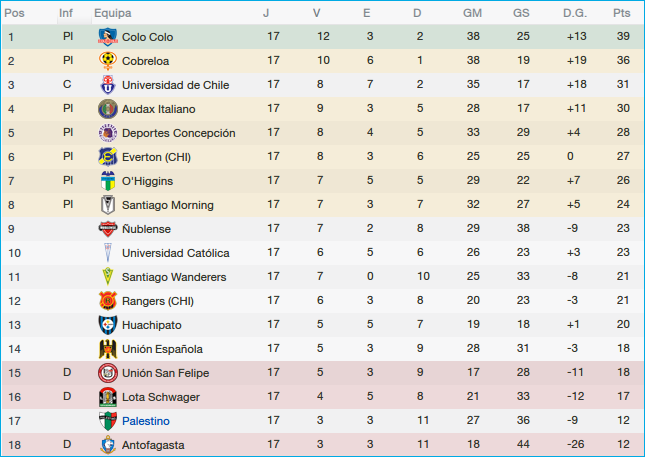Image resolution: width=645 pixels, height=457 pixels.
Task: Sort table by Pts column header
Action: coord(621,13)
